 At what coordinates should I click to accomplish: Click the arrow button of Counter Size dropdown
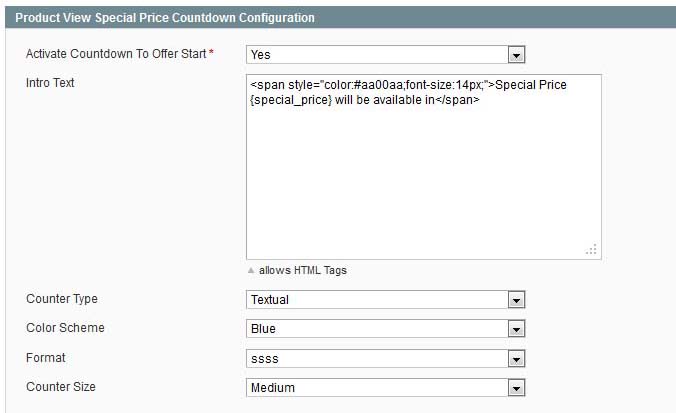(x=516, y=388)
